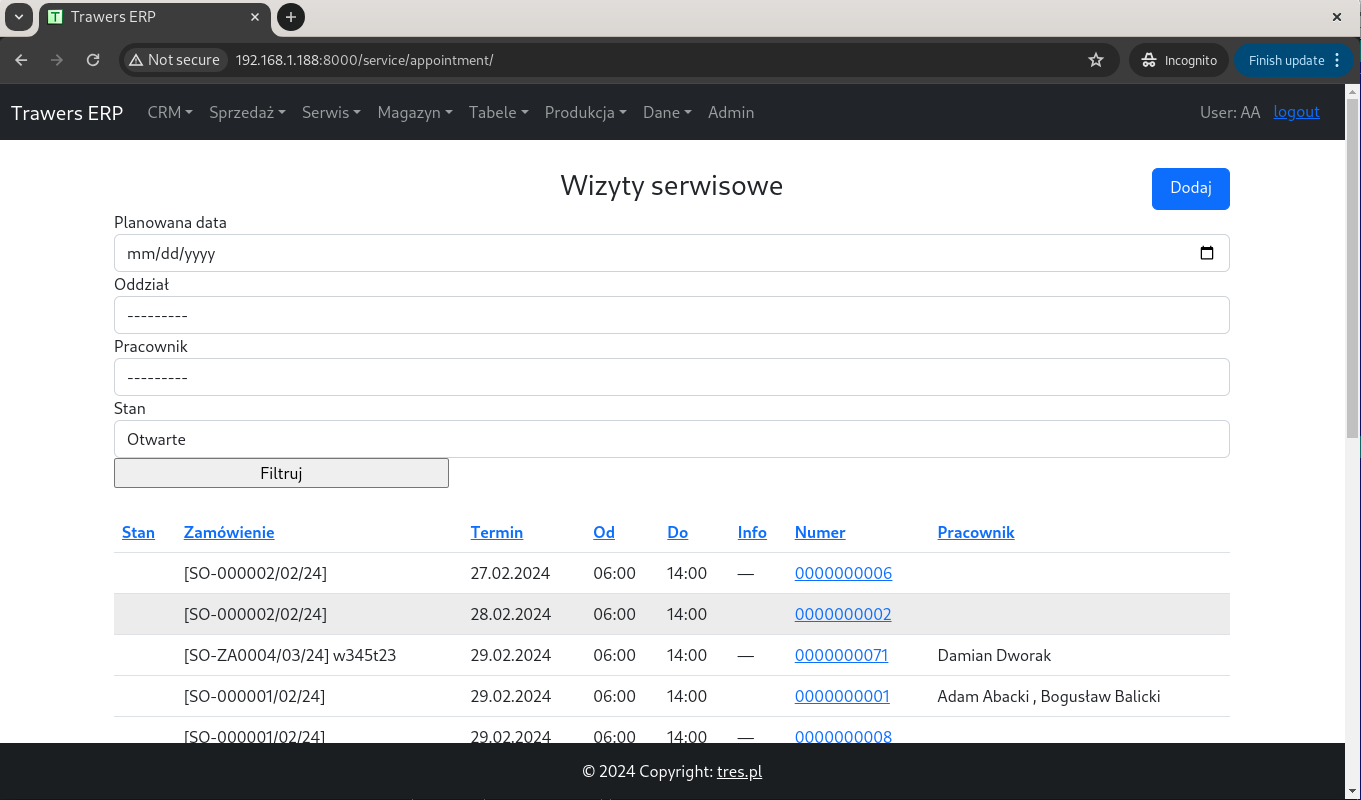Open a new browser tab

(290, 17)
